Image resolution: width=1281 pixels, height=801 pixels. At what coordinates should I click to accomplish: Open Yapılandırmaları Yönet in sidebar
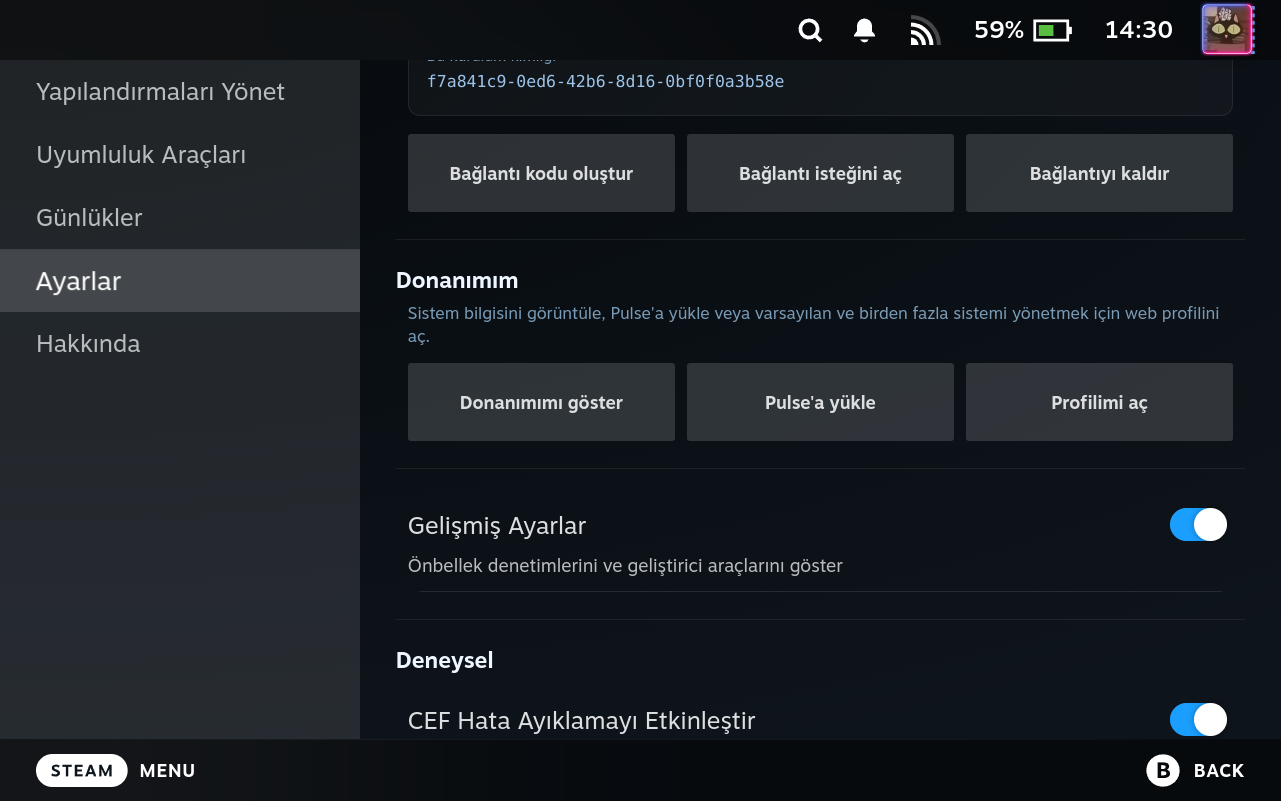pos(180,92)
